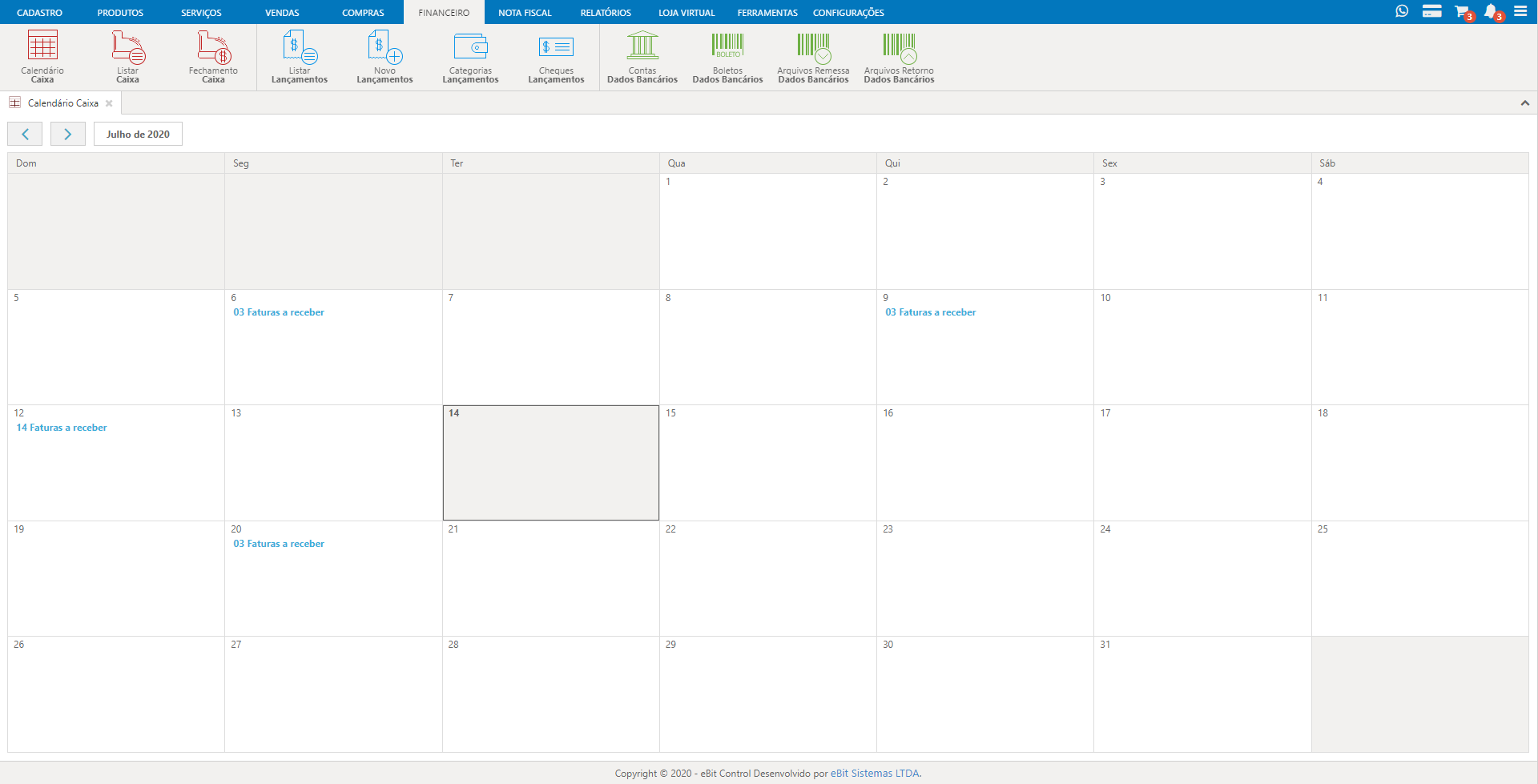Screen dimensions: 1538x784
Task: Click the Julho de 2020 button
Action: [138, 134]
